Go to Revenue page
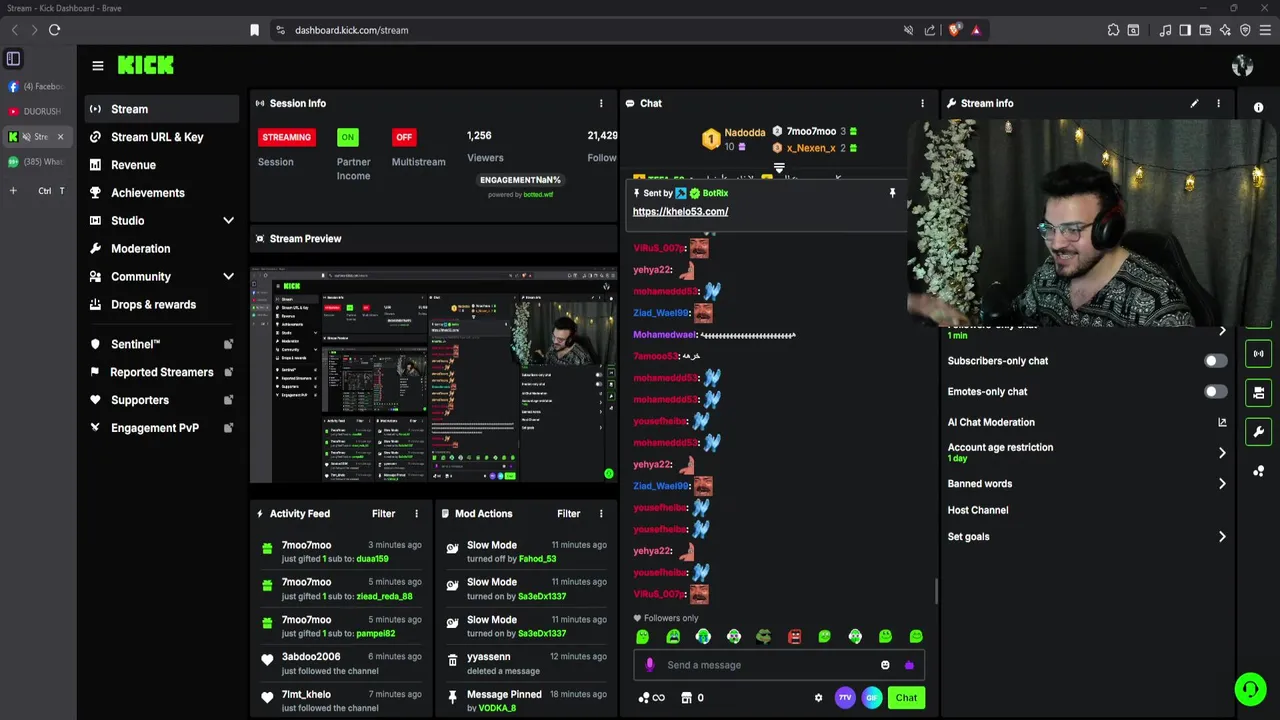1280x720 pixels. click(162, 165)
